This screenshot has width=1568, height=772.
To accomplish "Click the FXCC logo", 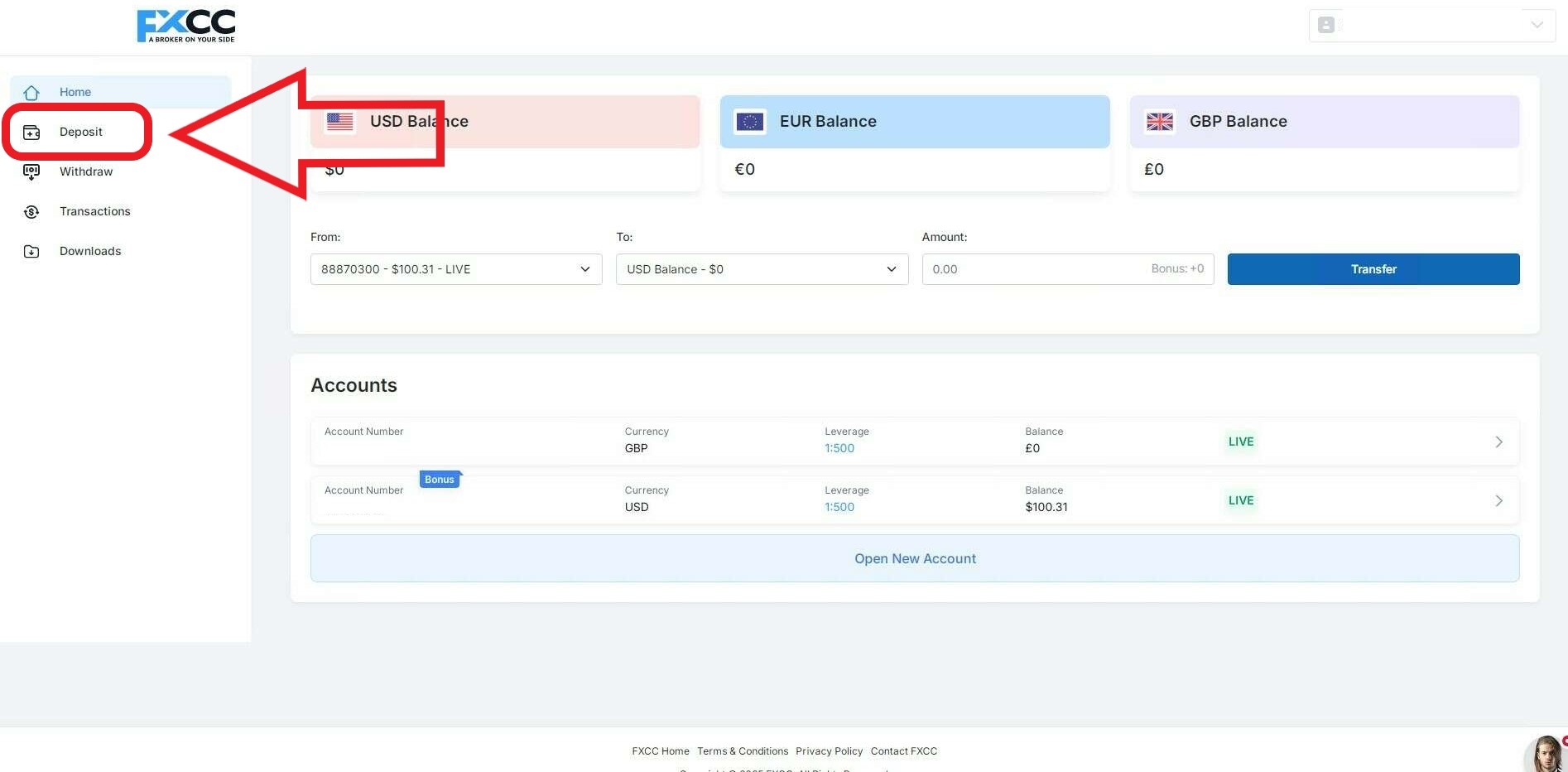I will point(186,26).
